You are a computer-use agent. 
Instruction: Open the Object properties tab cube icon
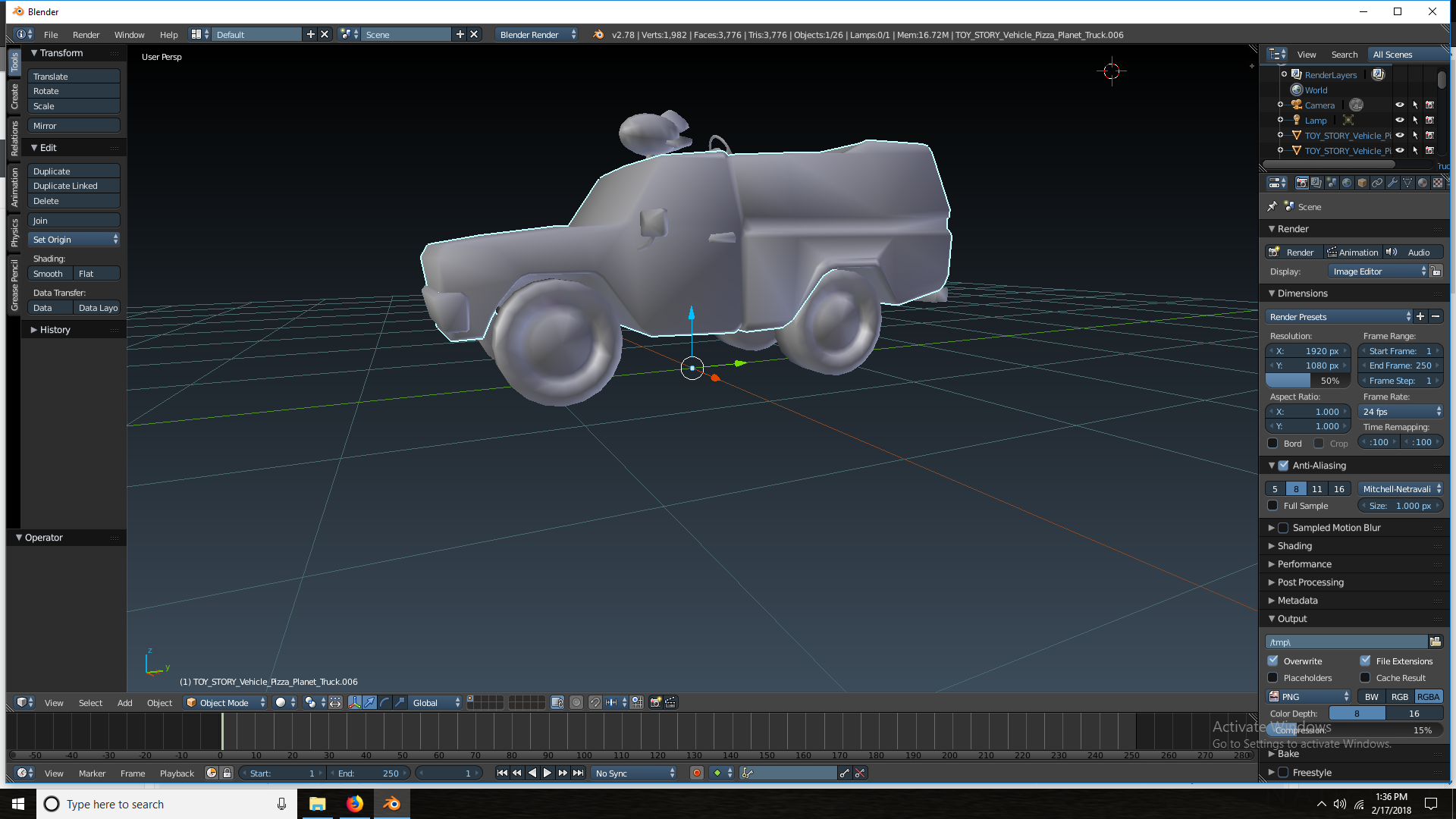(1362, 183)
